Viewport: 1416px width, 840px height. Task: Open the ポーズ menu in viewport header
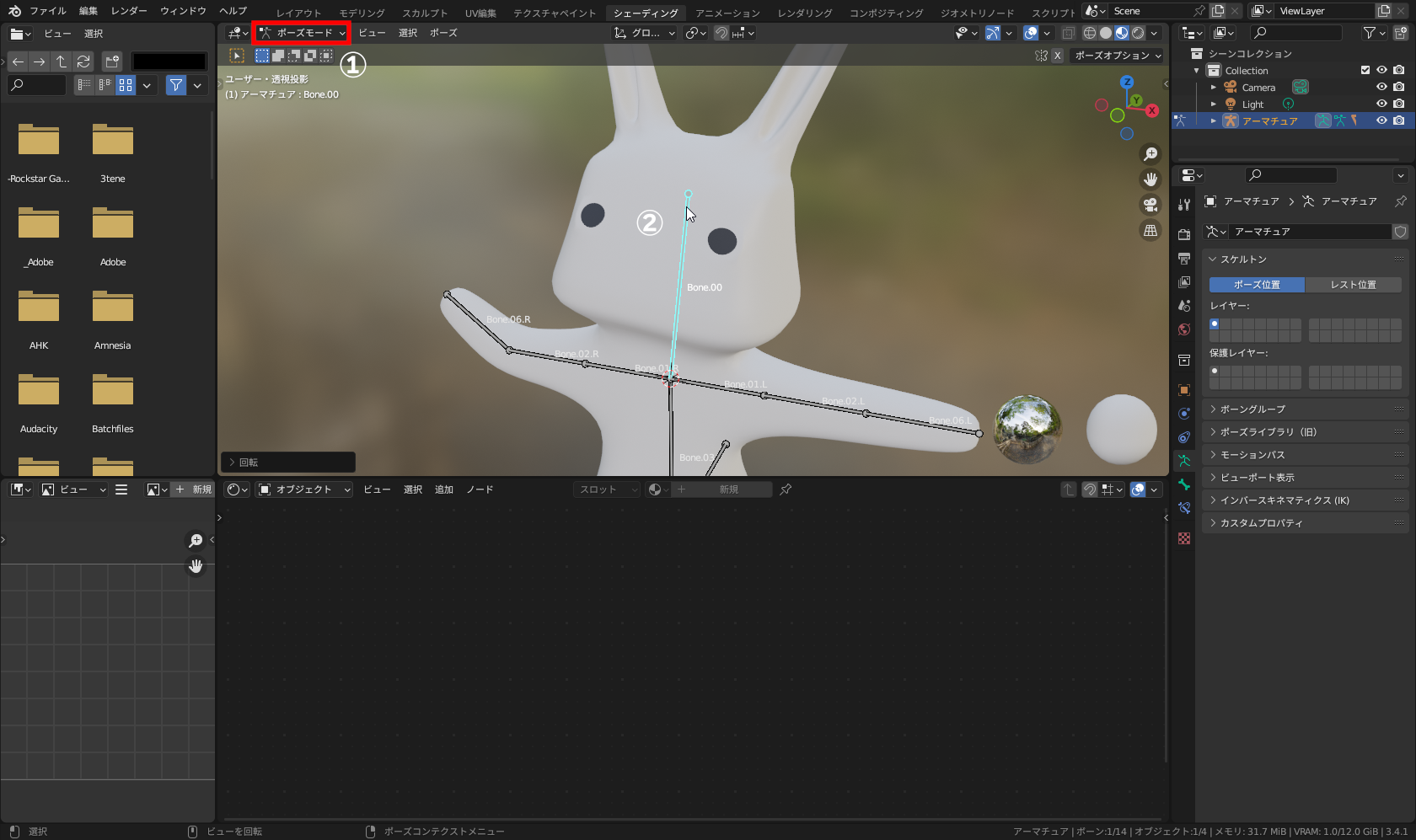pyautogui.click(x=443, y=33)
